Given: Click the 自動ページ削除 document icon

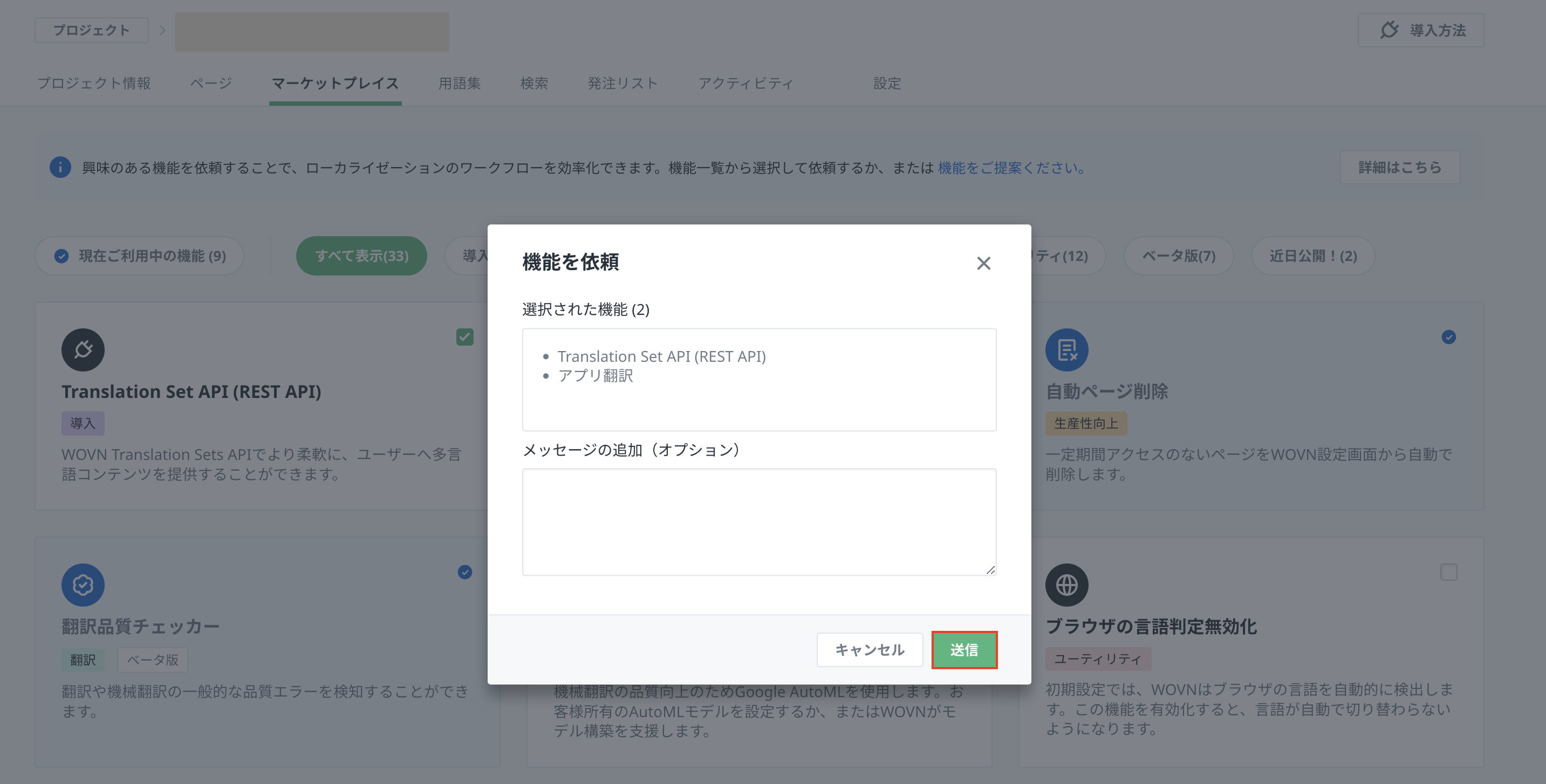Looking at the screenshot, I should pos(1066,350).
